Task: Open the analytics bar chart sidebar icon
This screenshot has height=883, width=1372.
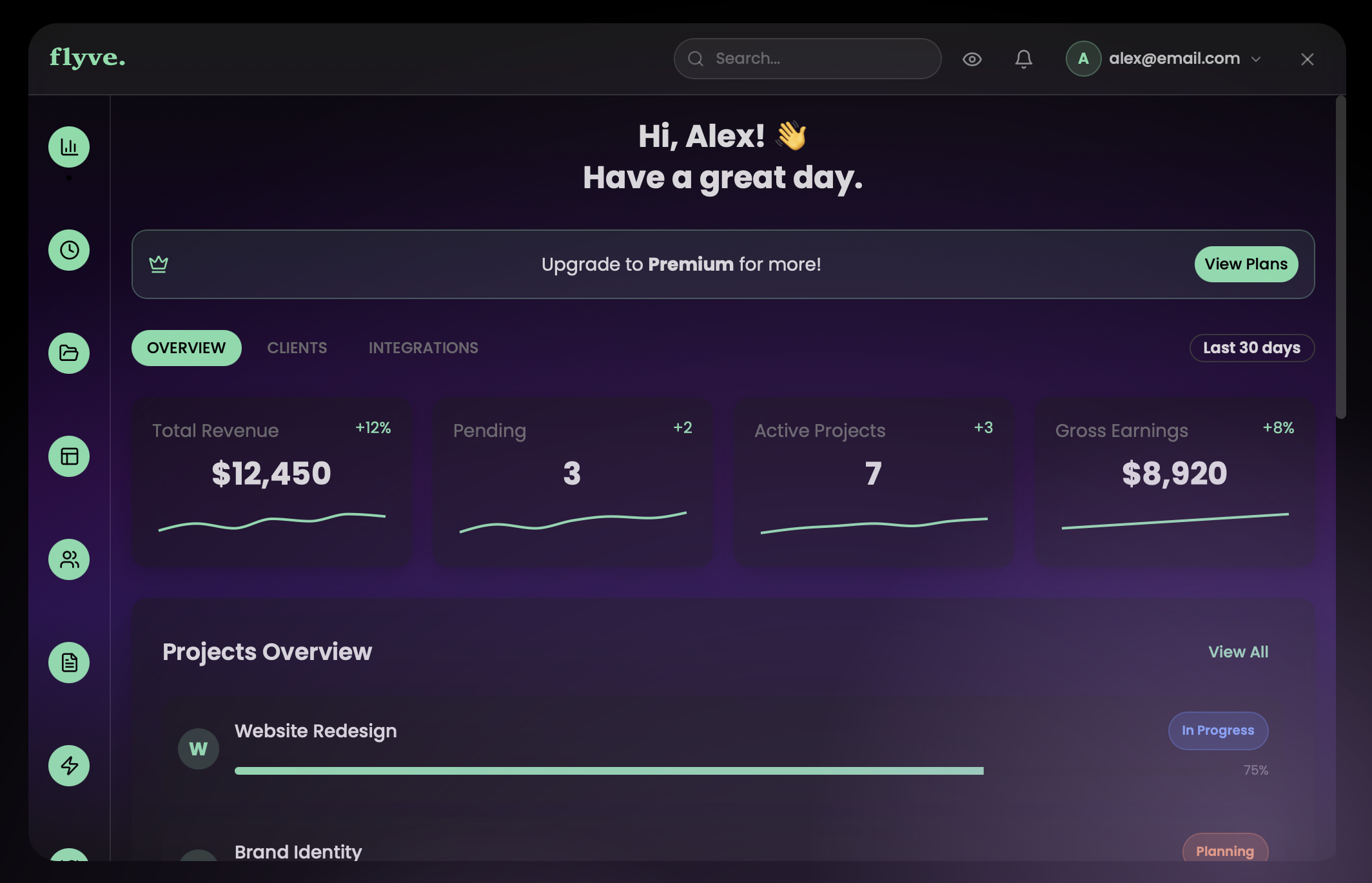Action: [68, 146]
